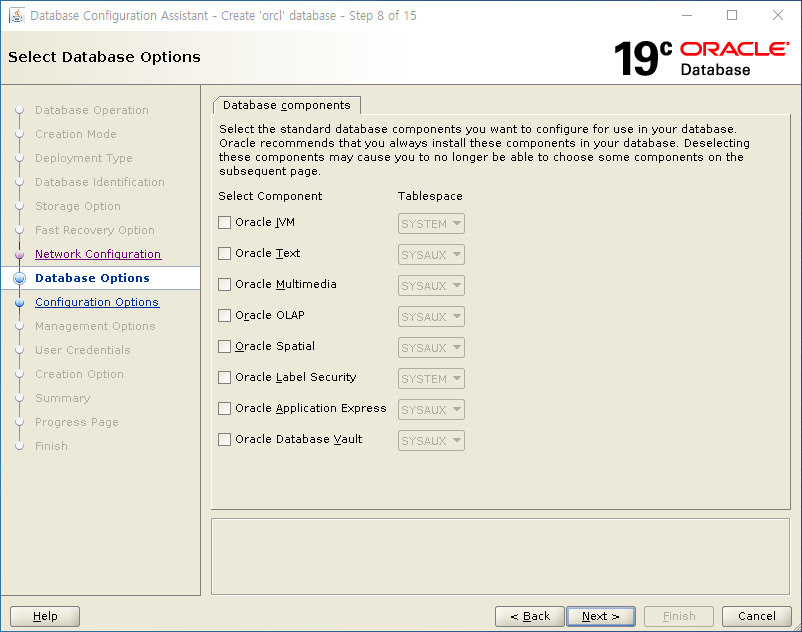Click the Storage Option step
Viewport: 802px width, 632px height.
[78, 207]
